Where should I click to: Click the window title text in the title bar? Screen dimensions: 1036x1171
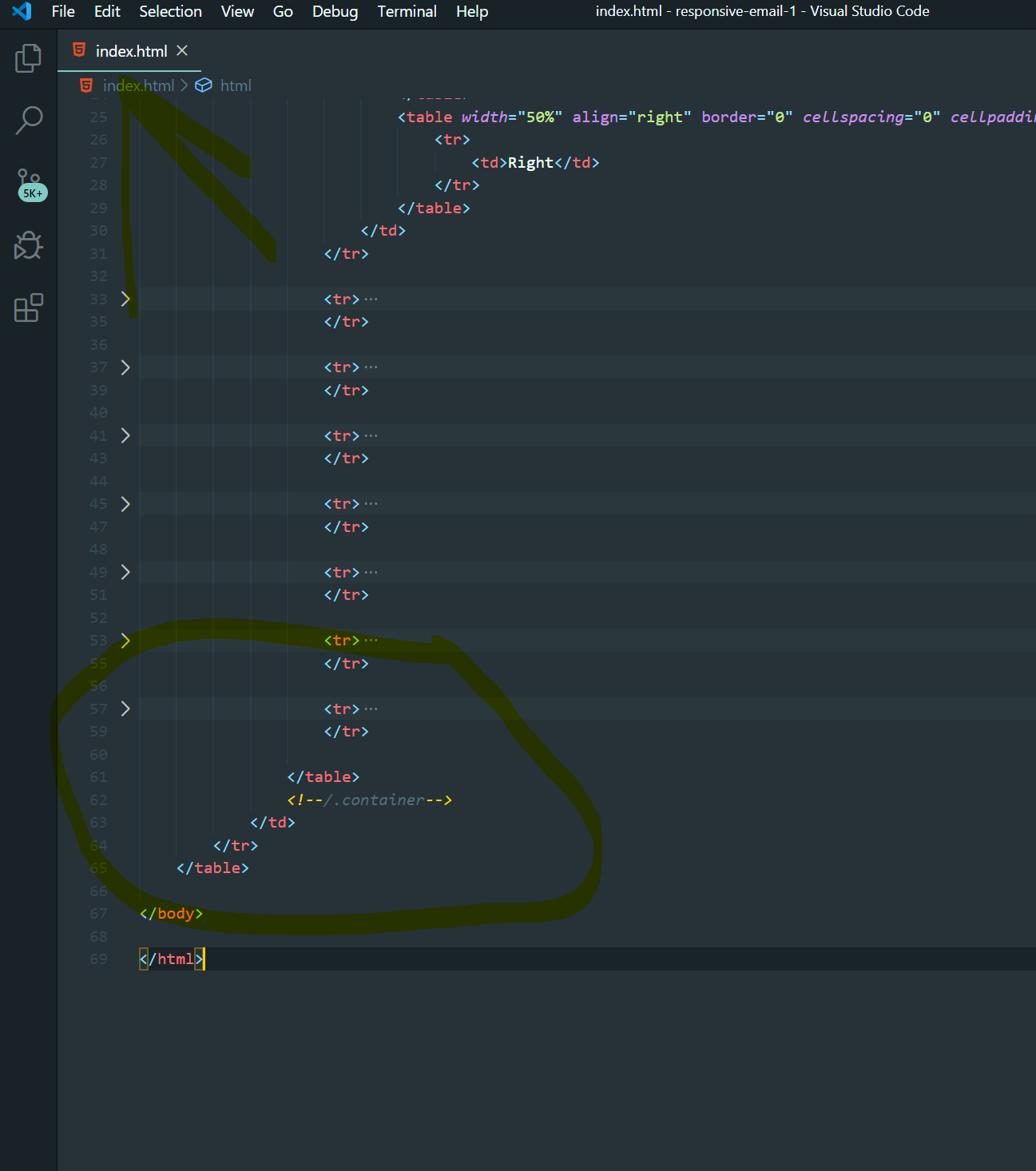(762, 11)
